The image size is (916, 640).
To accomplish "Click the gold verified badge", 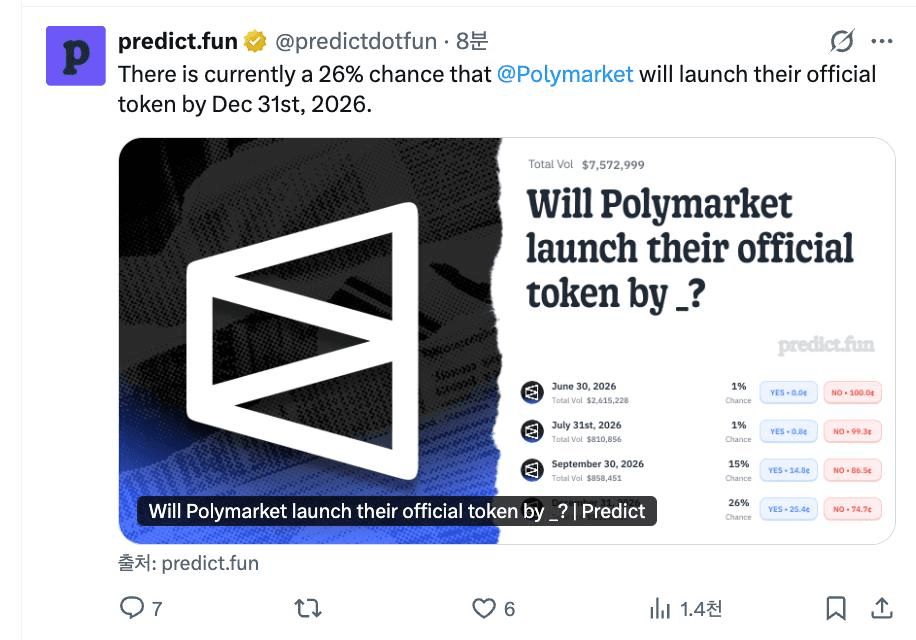I will [x=255, y=41].
